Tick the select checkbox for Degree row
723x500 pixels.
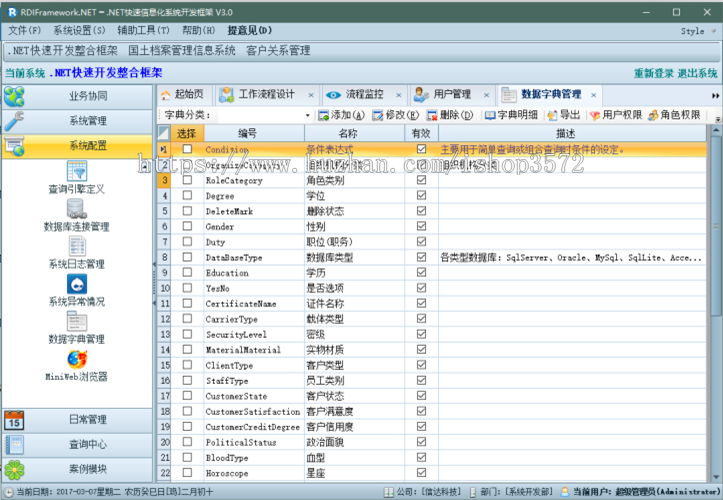(187, 196)
